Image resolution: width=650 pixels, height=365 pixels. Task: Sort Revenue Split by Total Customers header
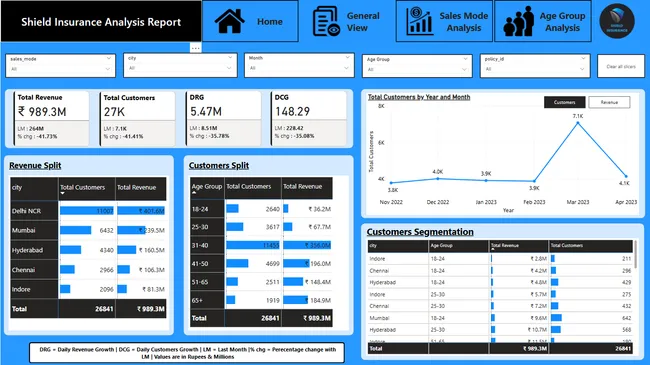[87, 188]
